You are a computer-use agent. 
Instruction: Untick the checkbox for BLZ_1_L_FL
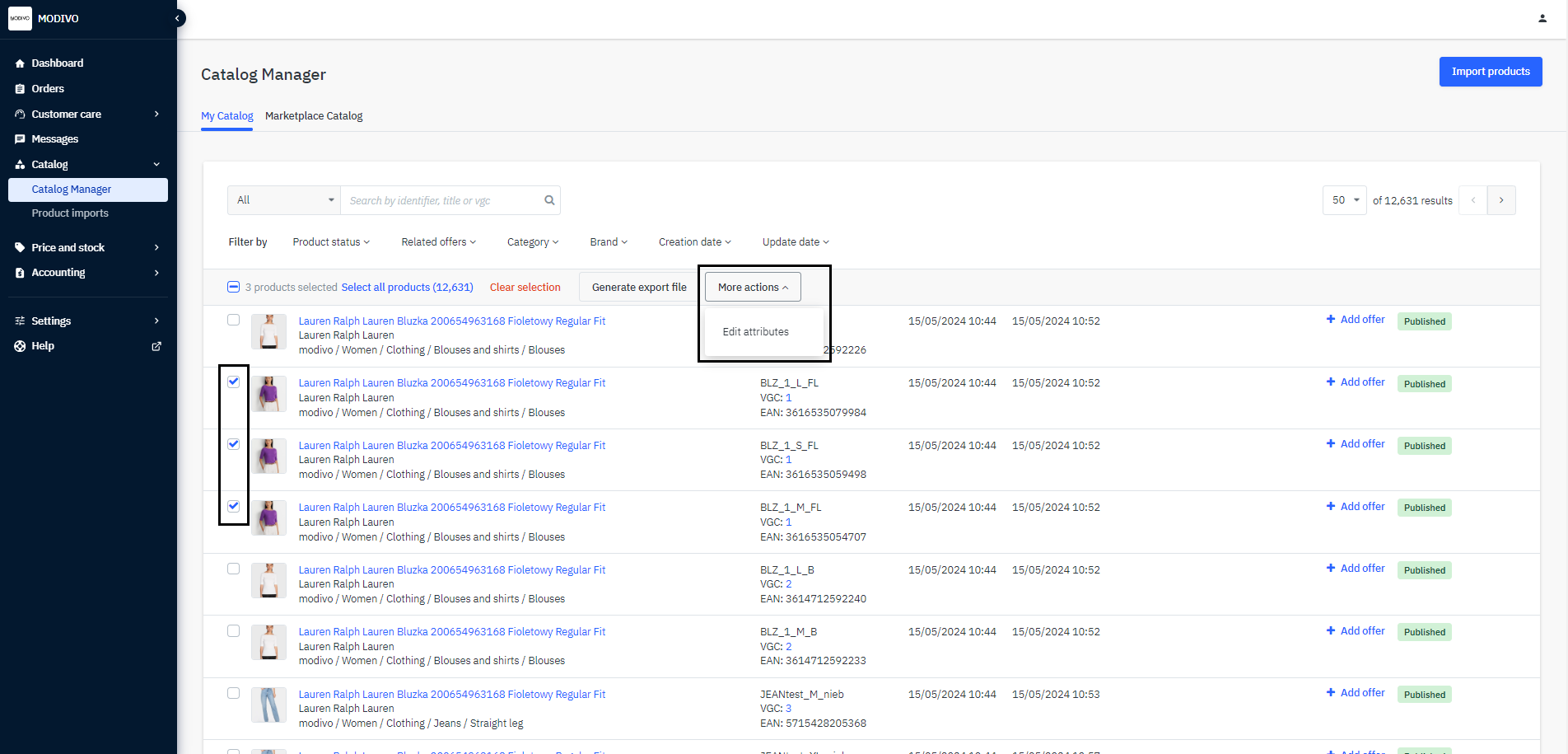point(234,382)
